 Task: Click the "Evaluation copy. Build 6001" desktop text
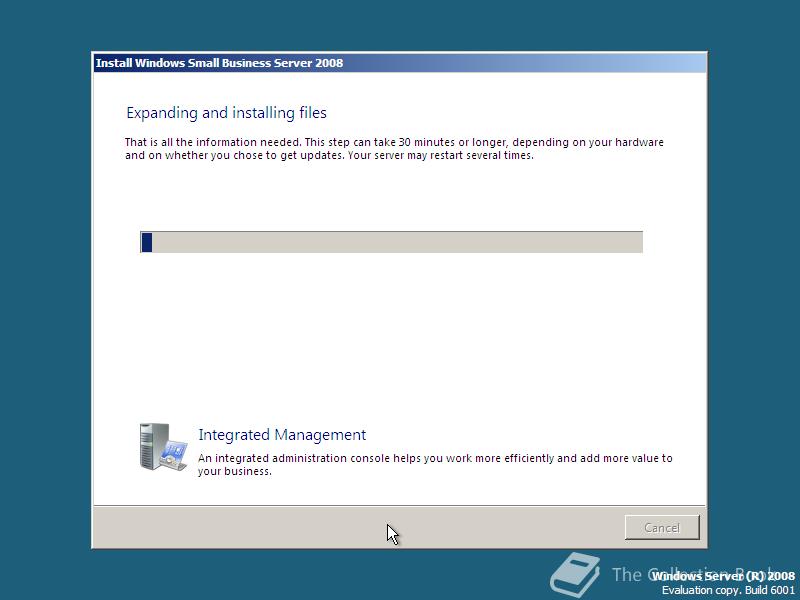coord(728,590)
